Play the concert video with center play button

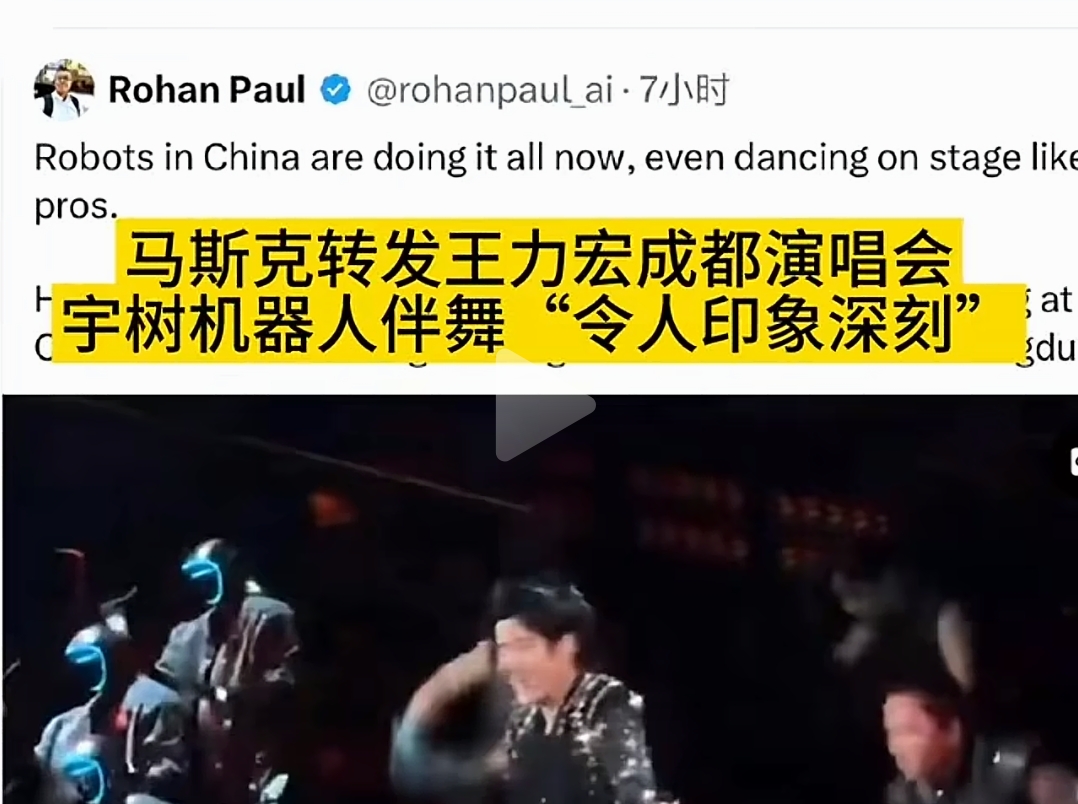click(544, 405)
